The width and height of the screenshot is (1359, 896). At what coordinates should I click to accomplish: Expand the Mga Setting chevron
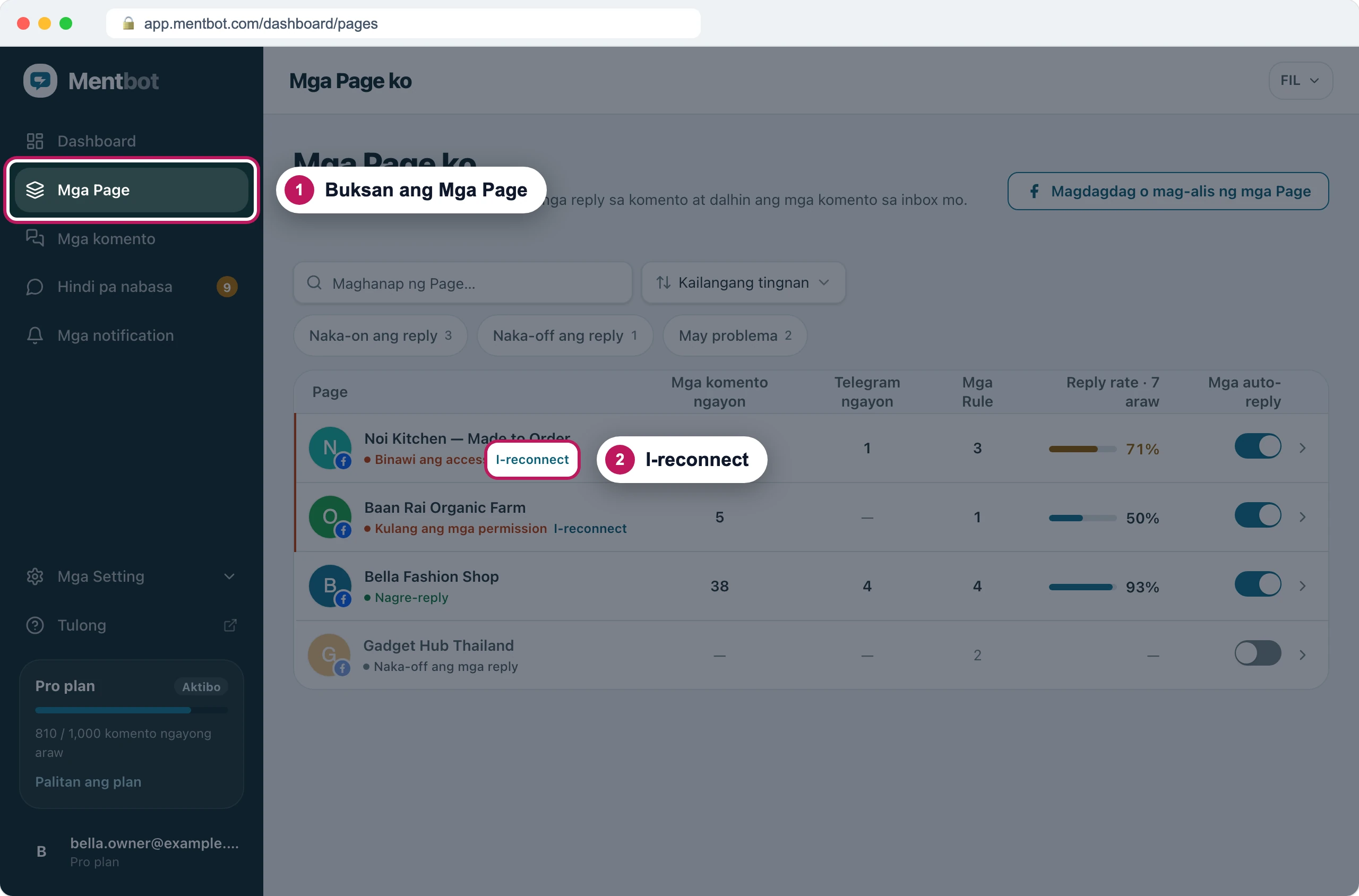pos(229,576)
